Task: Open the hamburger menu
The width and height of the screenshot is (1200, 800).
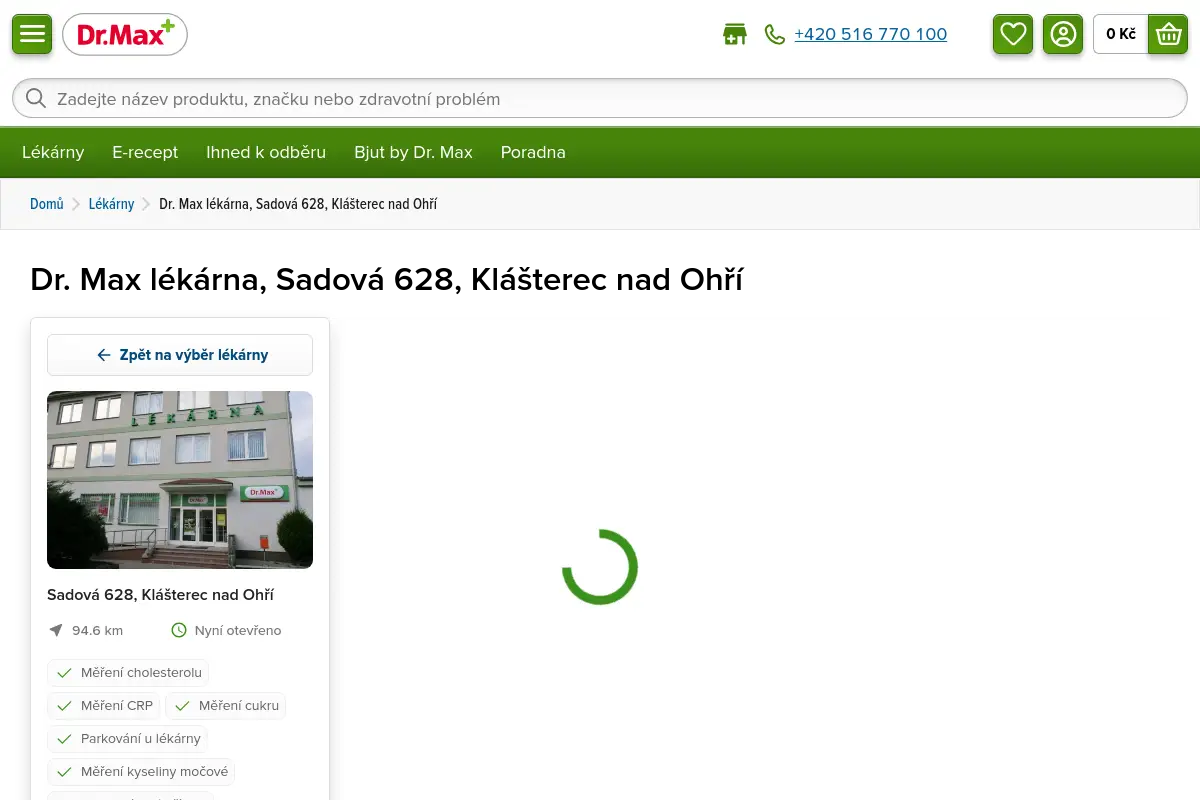Action: [32, 34]
